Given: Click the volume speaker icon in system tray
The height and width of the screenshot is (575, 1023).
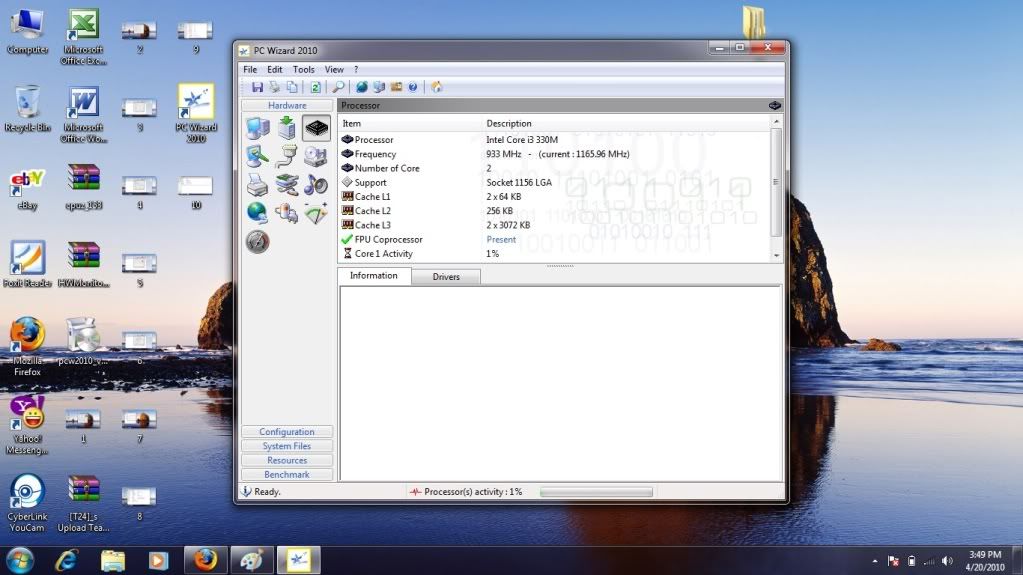Looking at the screenshot, I should tap(947, 561).
